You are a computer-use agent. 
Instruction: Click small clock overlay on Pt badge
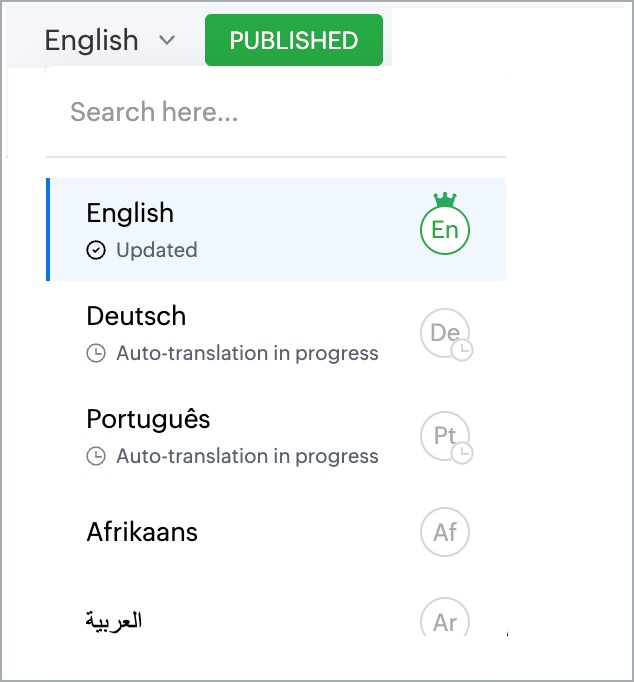coord(462,453)
